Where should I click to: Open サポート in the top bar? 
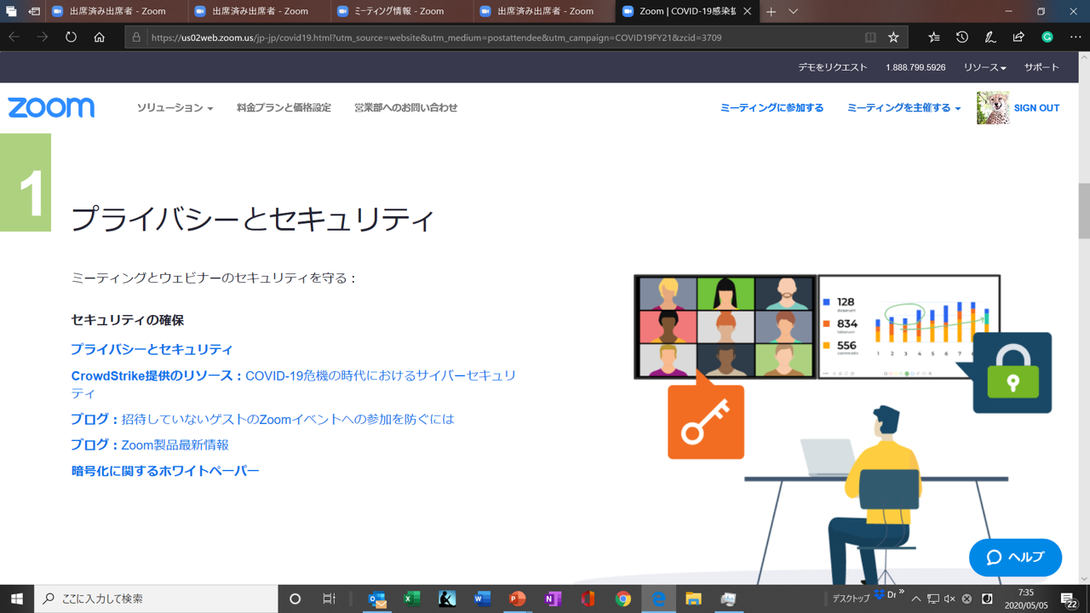point(1041,67)
